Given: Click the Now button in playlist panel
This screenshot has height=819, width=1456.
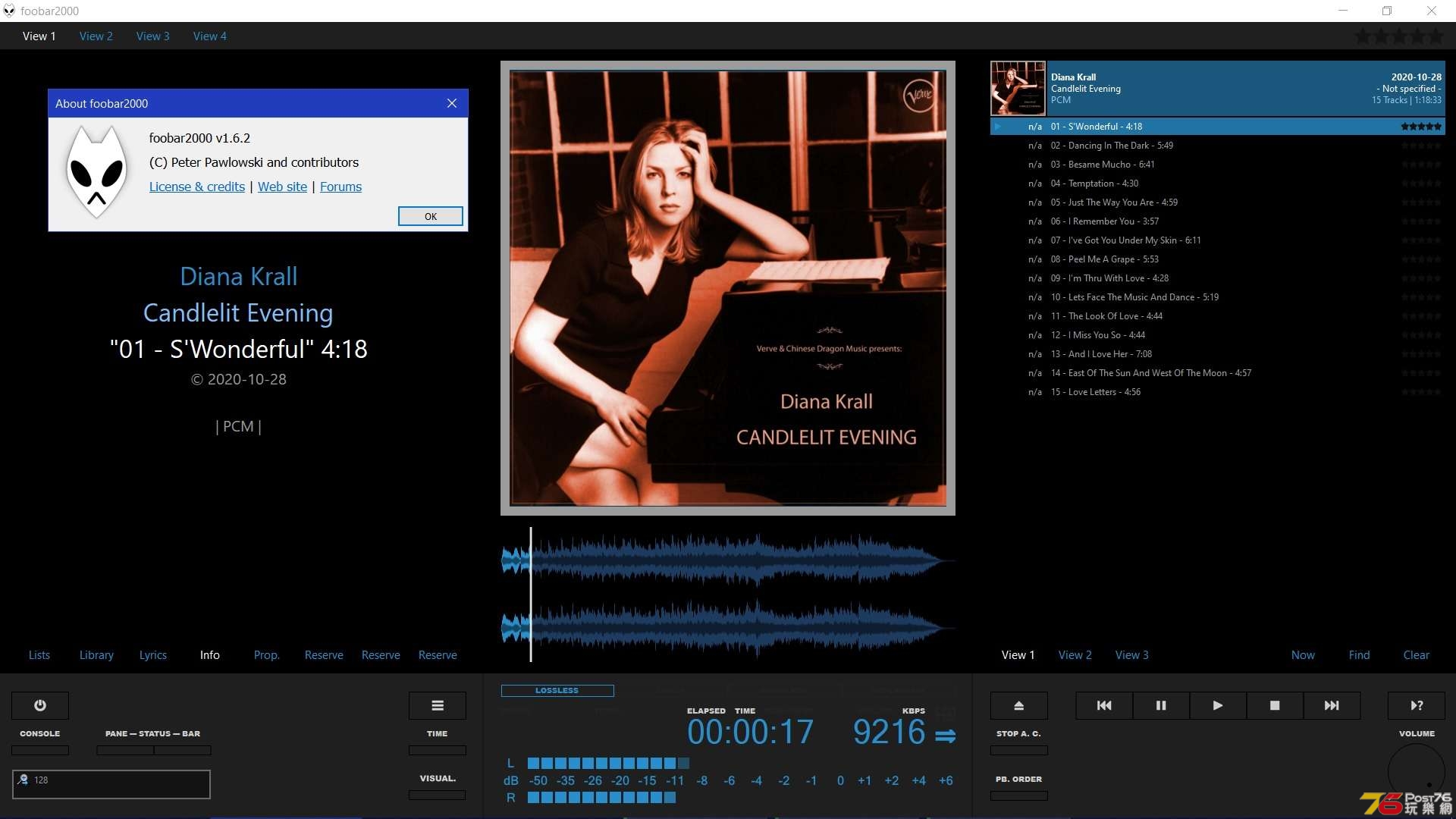Looking at the screenshot, I should coord(1304,654).
